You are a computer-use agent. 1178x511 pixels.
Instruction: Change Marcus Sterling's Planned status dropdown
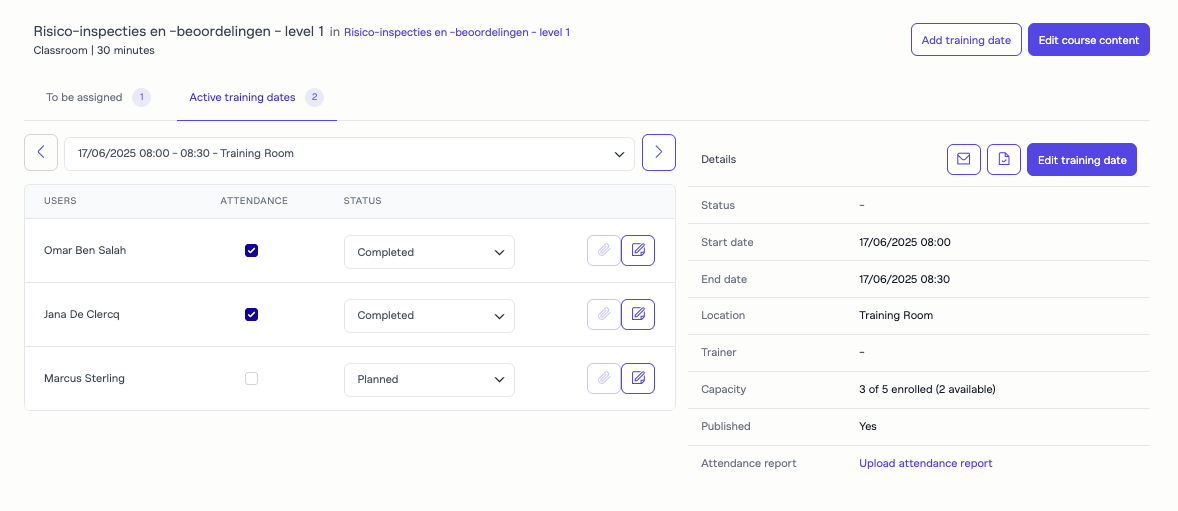[429, 380]
